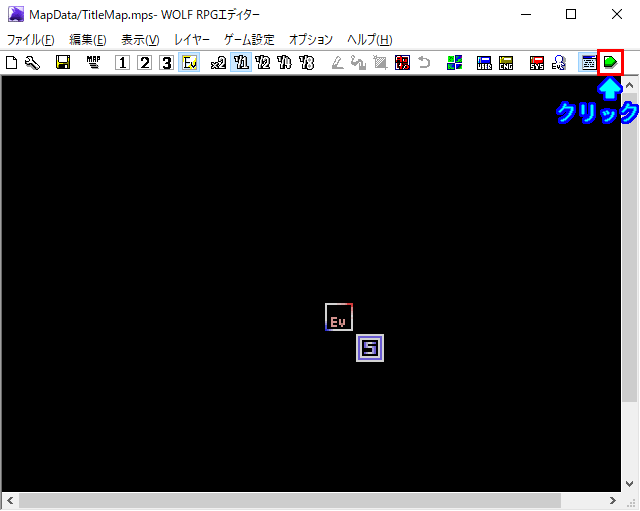Image resolution: width=640 pixels, height=511 pixels.
Task: Switch to layer 2
Action: click(144, 63)
